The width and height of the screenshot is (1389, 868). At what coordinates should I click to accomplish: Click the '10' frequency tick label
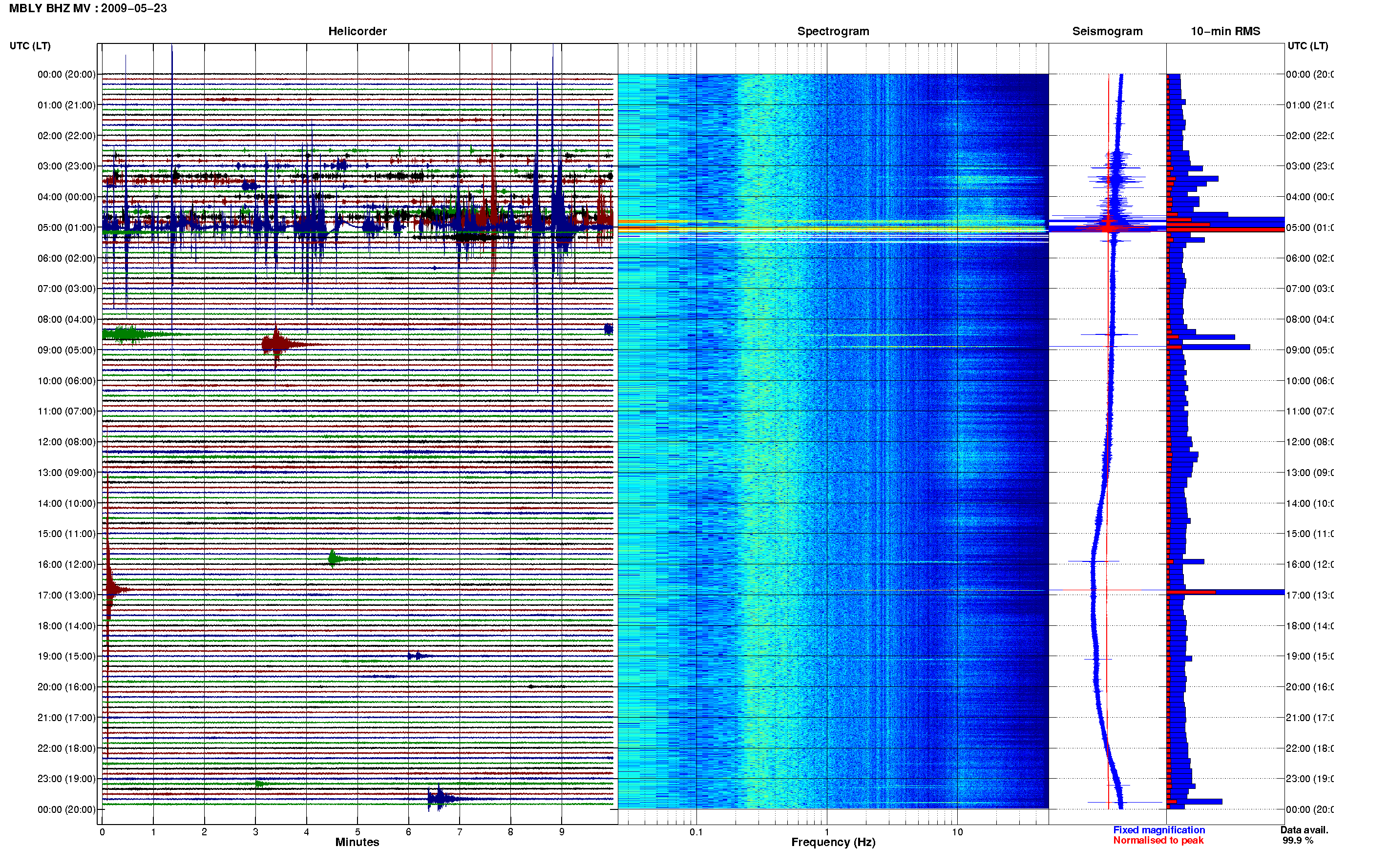pyautogui.click(x=957, y=832)
